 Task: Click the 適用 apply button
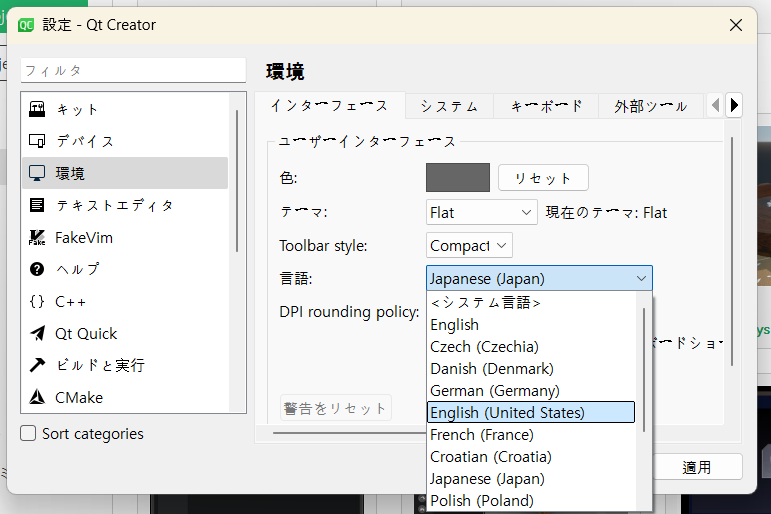696,467
